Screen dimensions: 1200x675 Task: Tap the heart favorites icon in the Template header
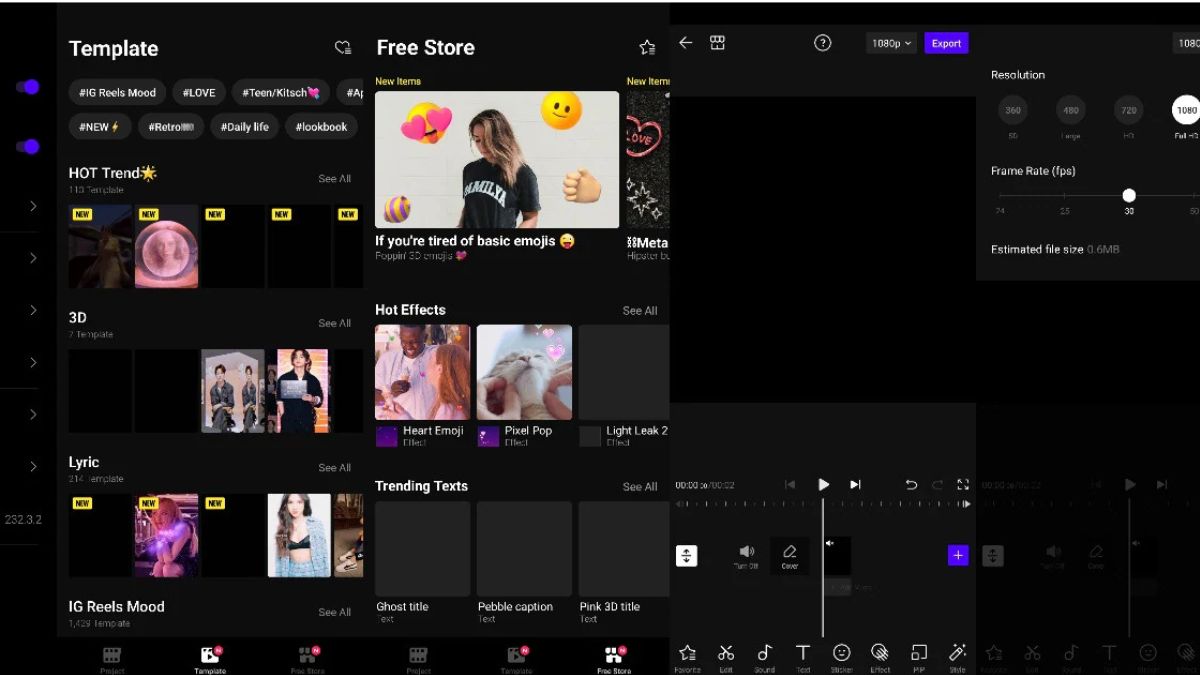coord(342,48)
